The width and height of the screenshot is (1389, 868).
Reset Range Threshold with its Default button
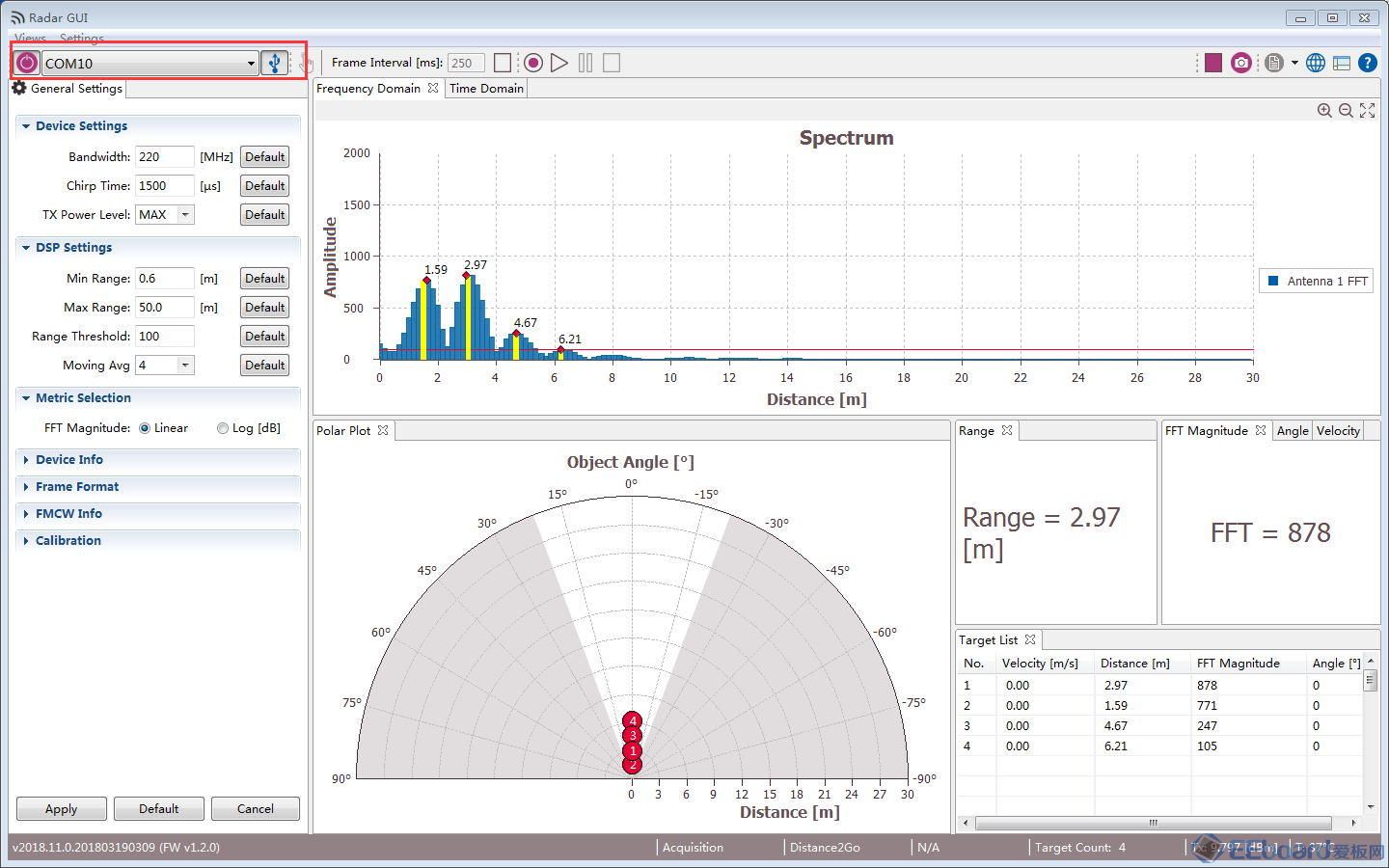coord(264,337)
